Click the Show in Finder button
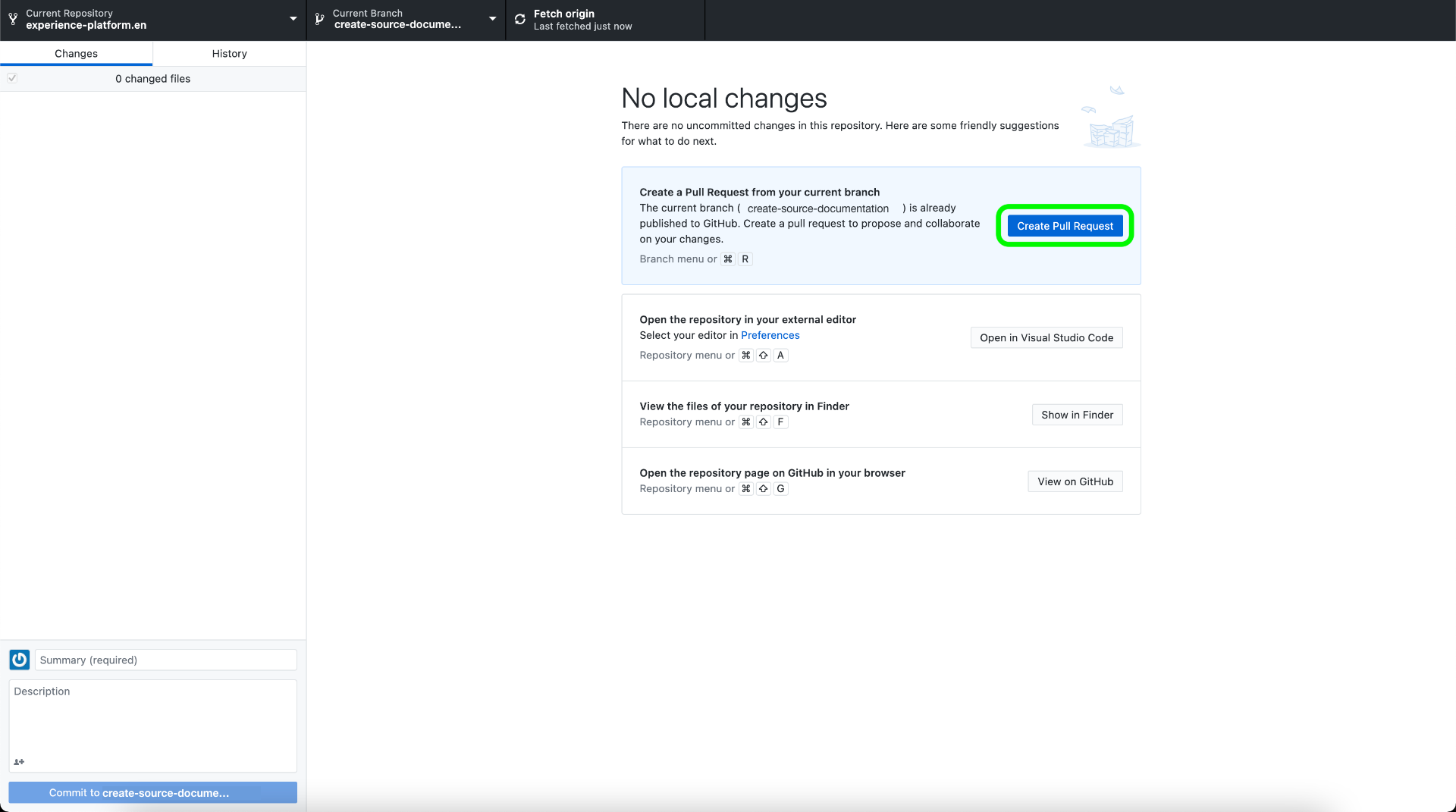Viewport: 1456px width, 812px height. (x=1077, y=415)
